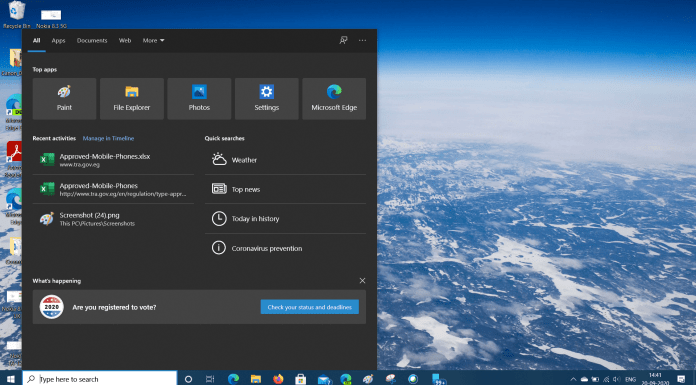Screen dimensions: 696x385
Task: Expand the More dropdown in search
Action: (x=153, y=40)
